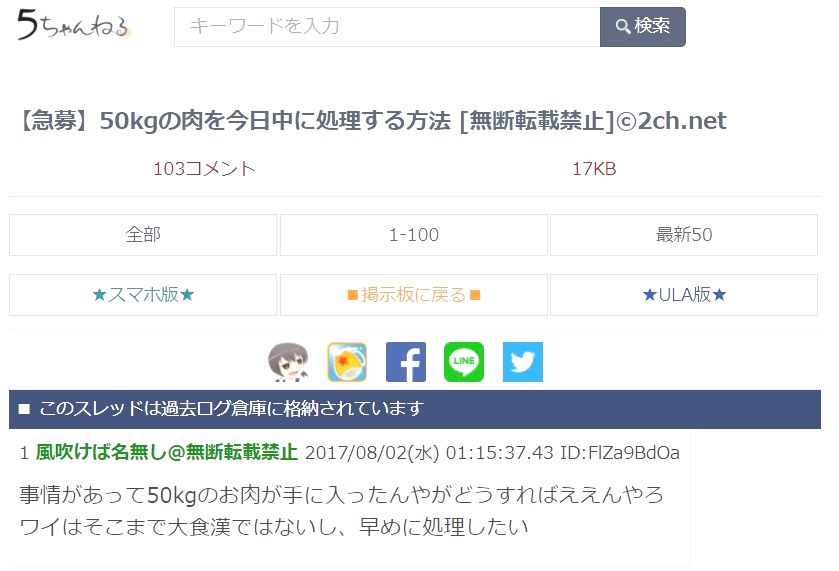The width and height of the screenshot is (839, 571).
Task: Click the 17KB size label
Action: (594, 169)
